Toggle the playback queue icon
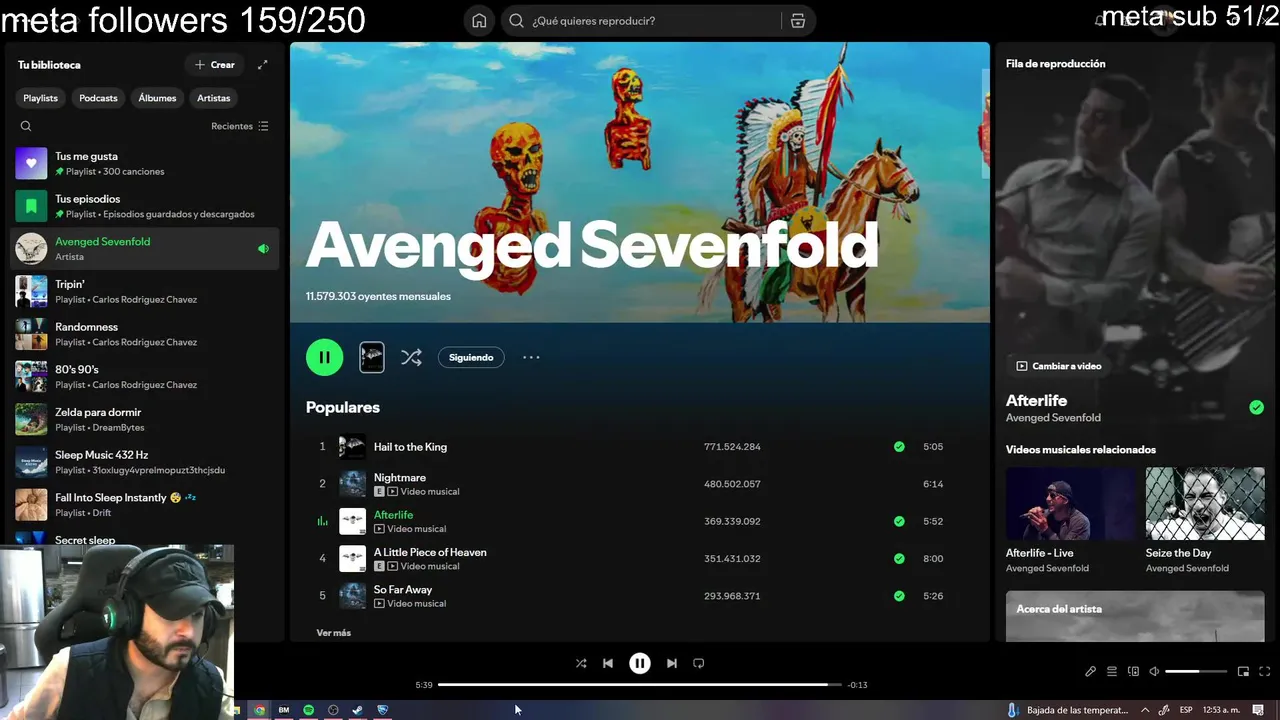The height and width of the screenshot is (720, 1280). 1112,672
